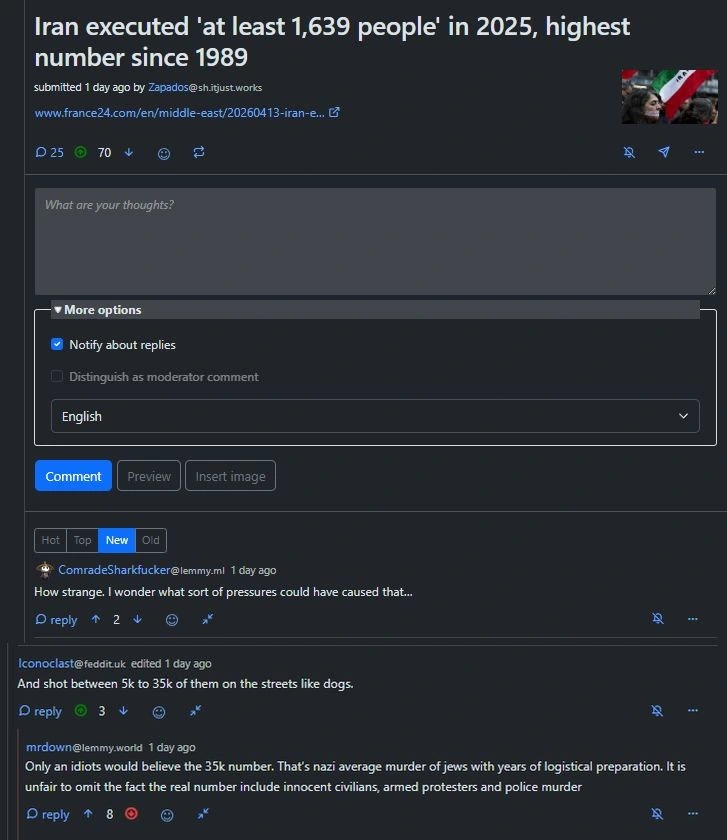The width and height of the screenshot is (727, 840).
Task: Sort comments by Top
Action: [83, 540]
